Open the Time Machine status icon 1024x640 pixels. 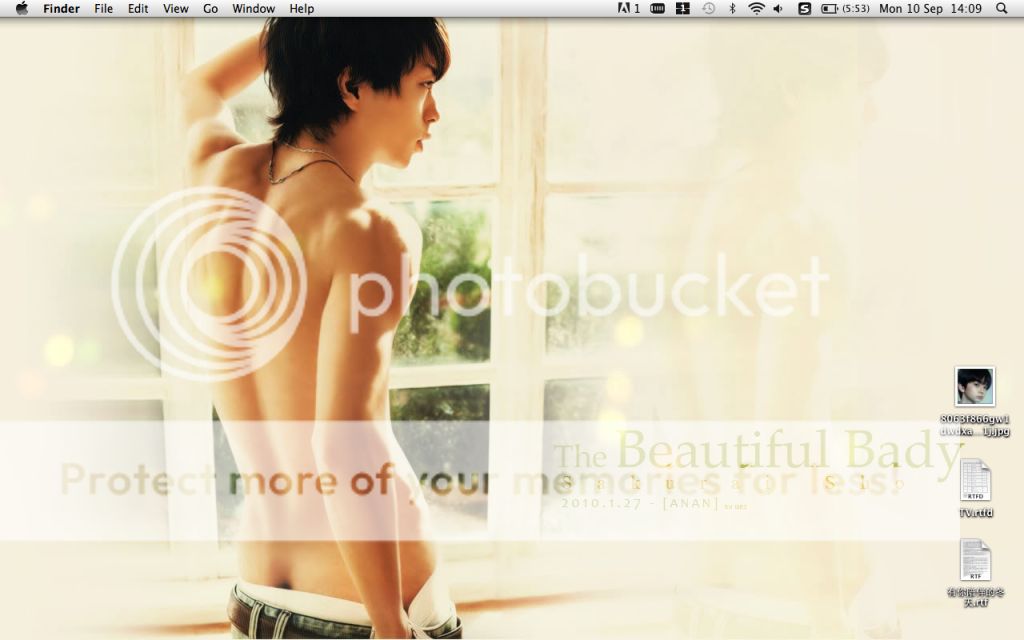click(708, 9)
